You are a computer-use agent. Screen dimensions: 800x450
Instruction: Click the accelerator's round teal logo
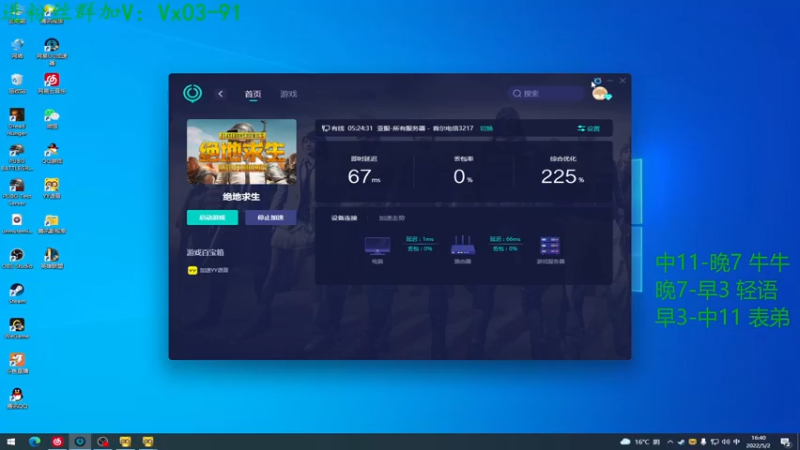point(192,93)
